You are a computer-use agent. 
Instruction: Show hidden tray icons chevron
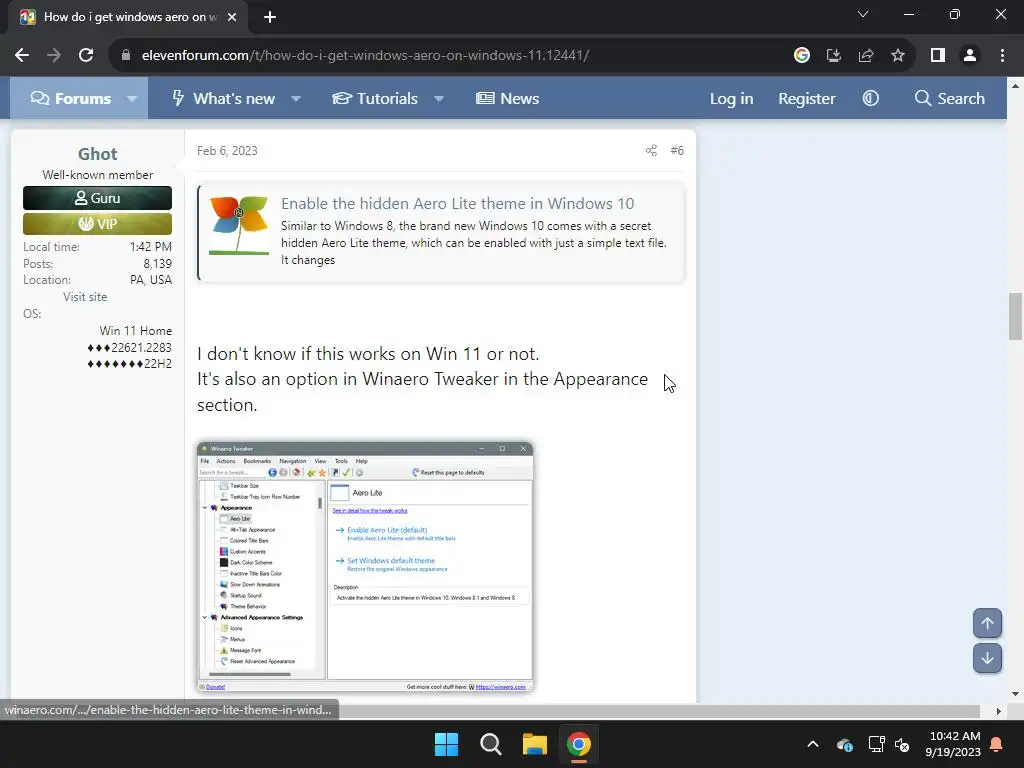813,744
